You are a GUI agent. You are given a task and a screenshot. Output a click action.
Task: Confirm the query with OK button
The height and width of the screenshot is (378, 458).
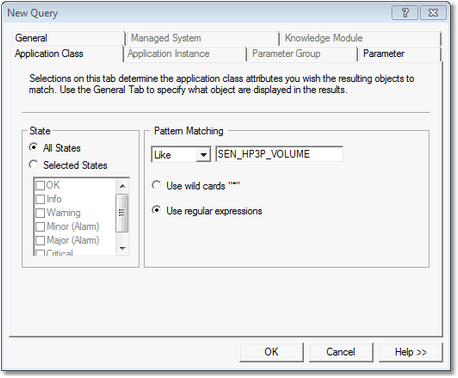point(271,352)
